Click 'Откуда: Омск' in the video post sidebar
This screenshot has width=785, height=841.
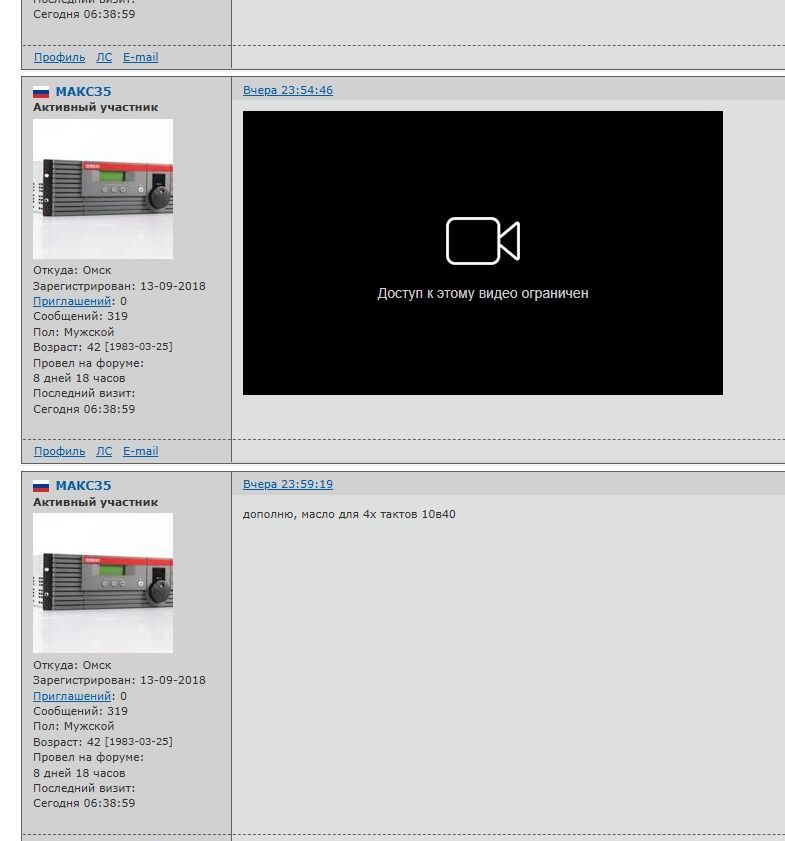pos(72,270)
